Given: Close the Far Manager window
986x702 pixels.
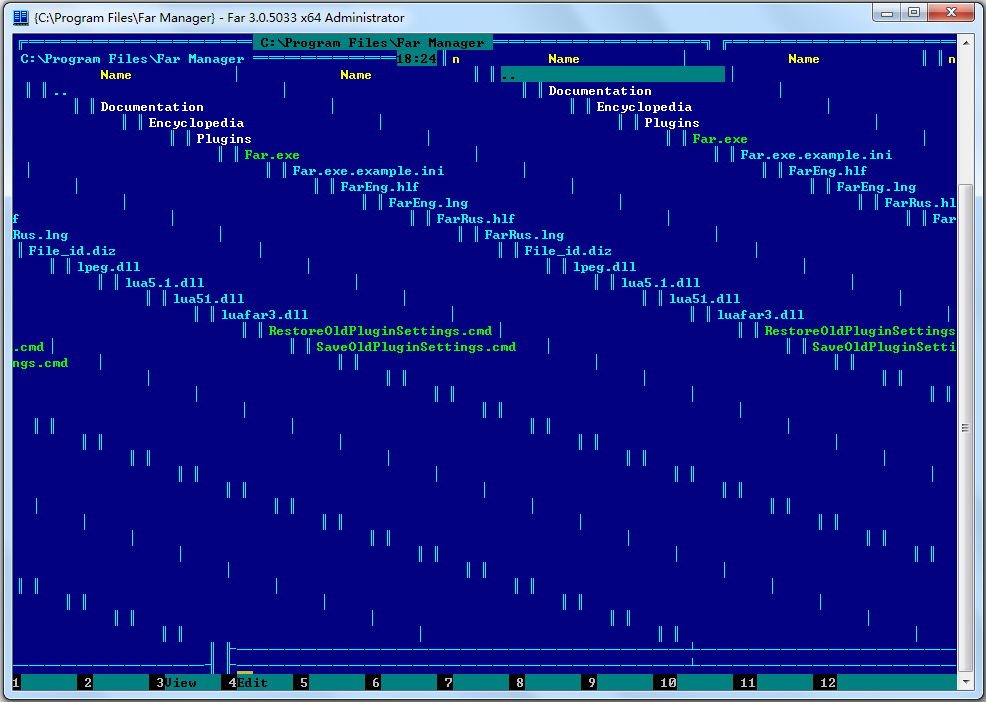Looking at the screenshot, I should (x=951, y=13).
